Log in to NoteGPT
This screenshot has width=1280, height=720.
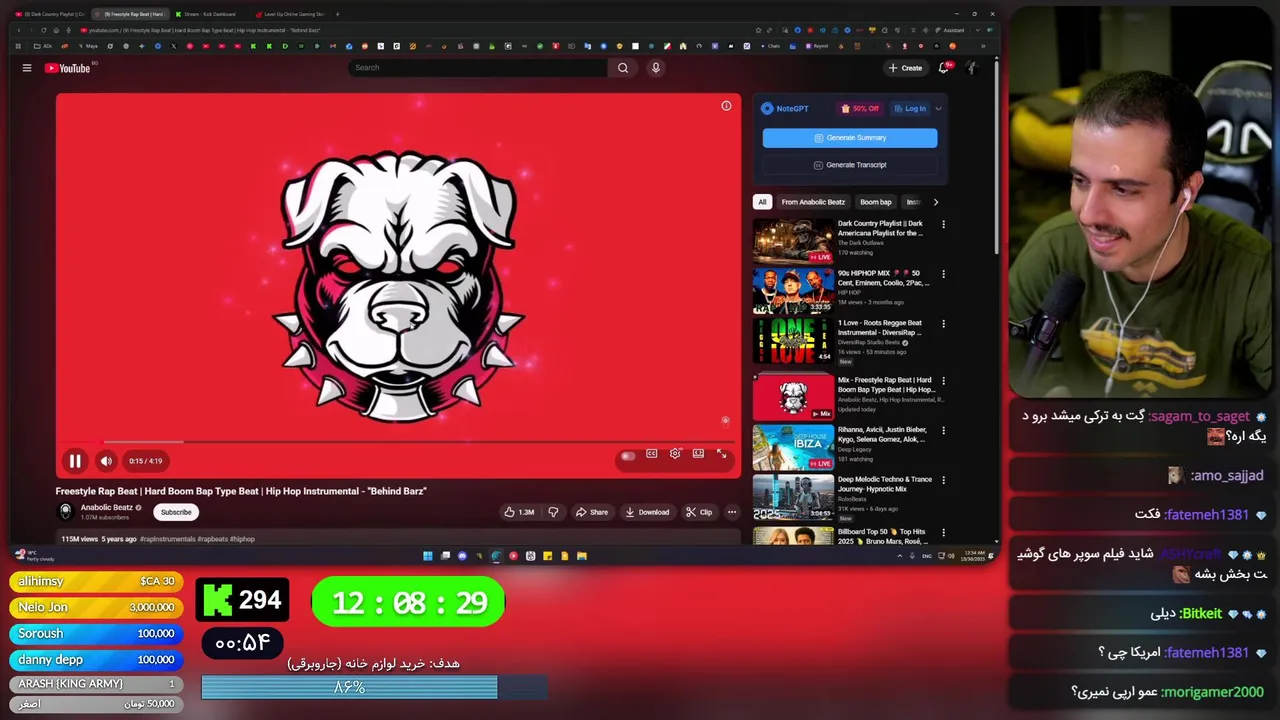click(910, 108)
